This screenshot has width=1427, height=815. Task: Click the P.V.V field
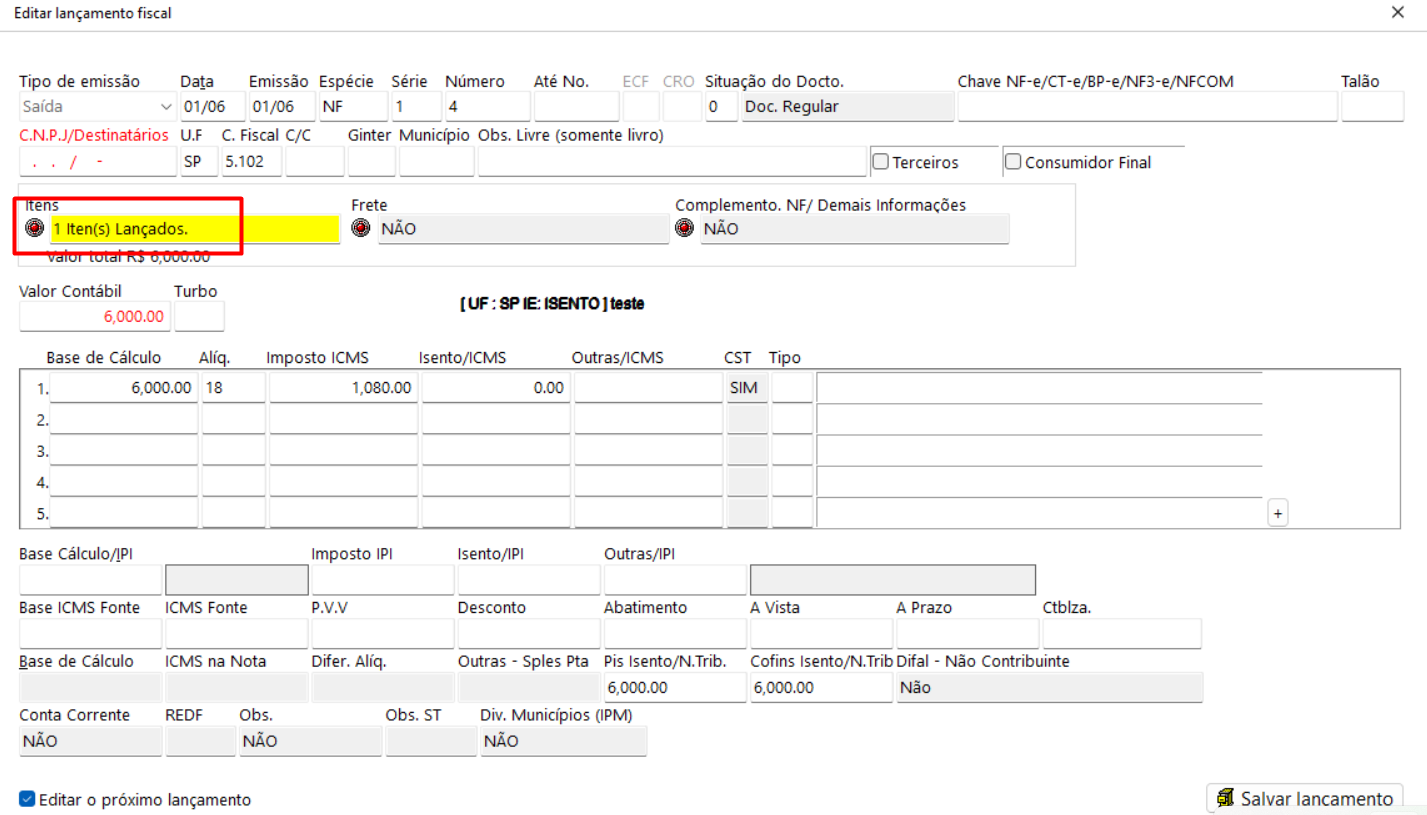383,634
